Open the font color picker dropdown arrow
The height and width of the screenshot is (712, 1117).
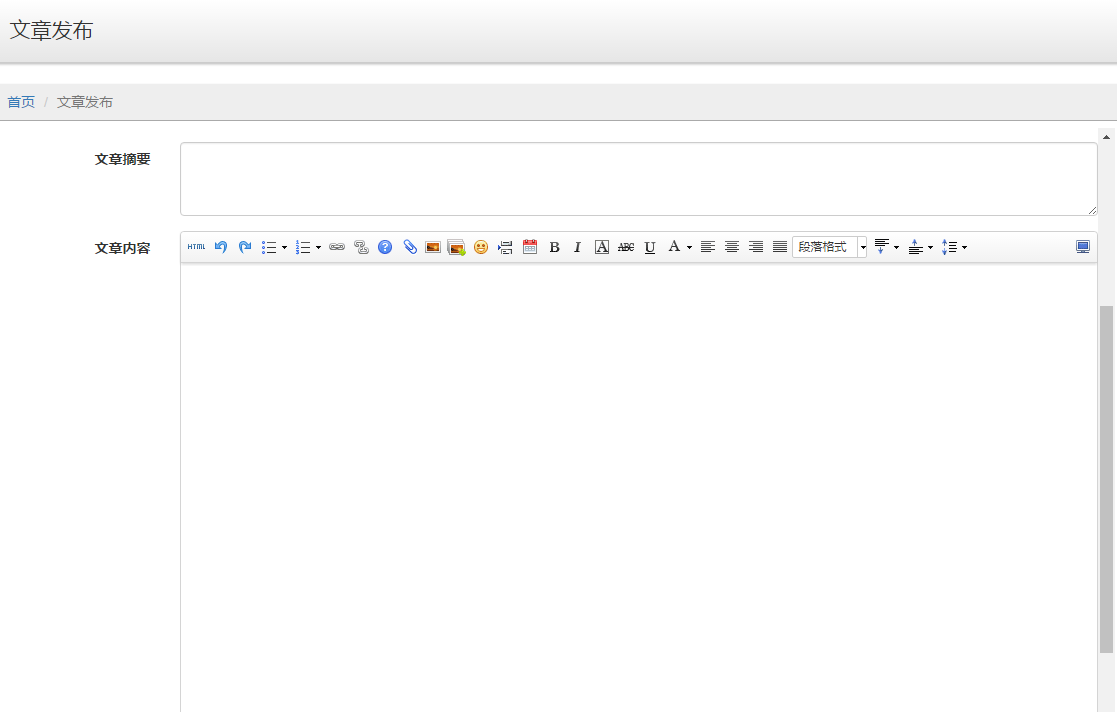(x=689, y=247)
